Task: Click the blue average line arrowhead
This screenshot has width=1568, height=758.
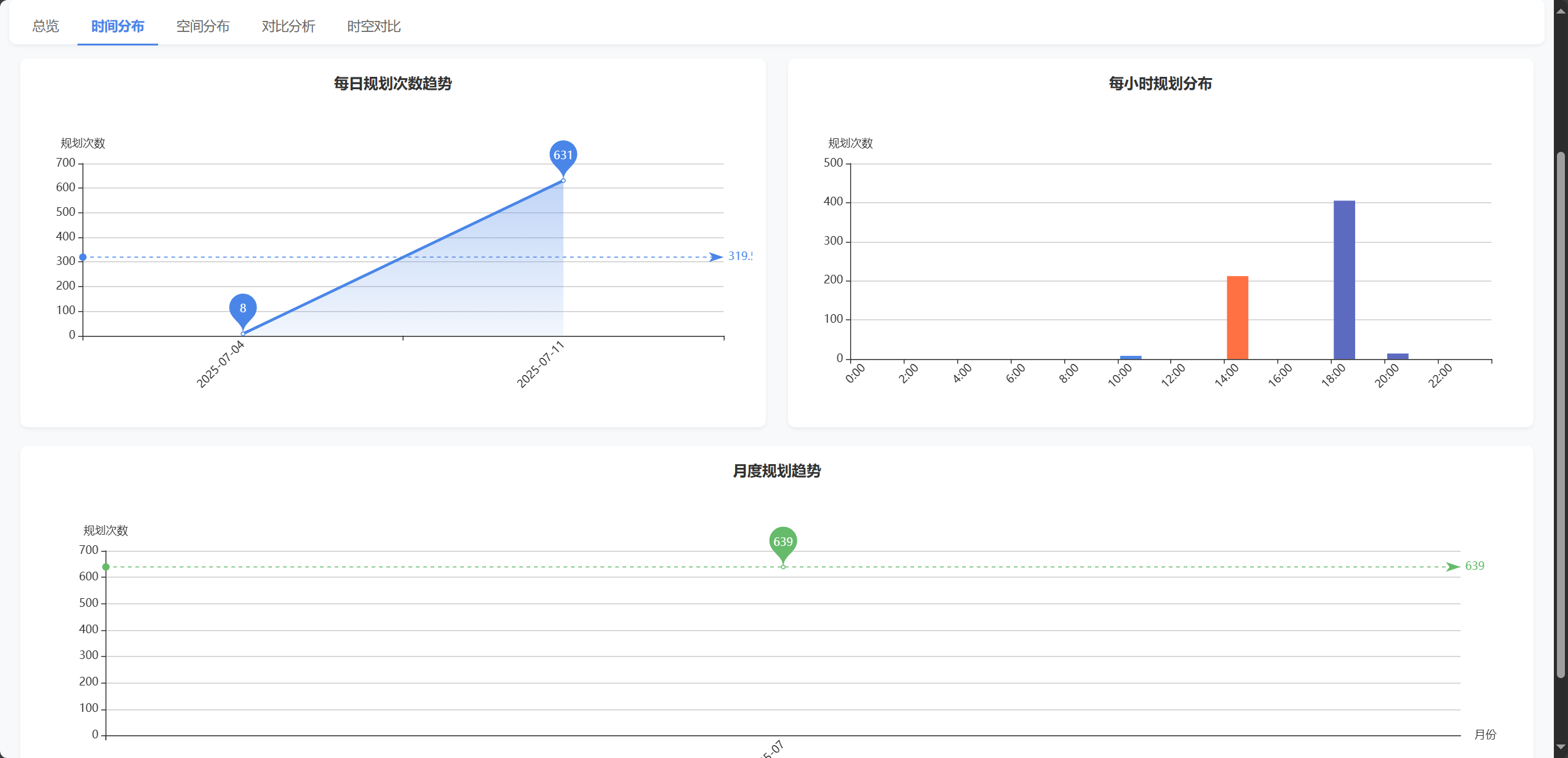Action: point(715,257)
